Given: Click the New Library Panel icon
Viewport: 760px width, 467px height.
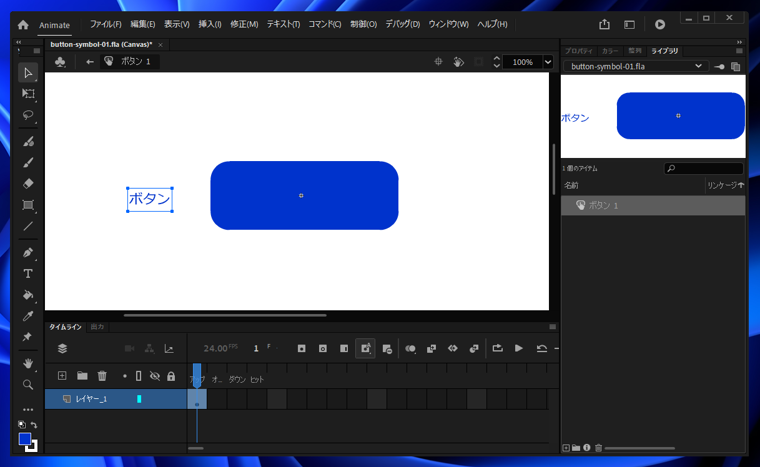Looking at the screenshot, I should [x=736, y=67].
